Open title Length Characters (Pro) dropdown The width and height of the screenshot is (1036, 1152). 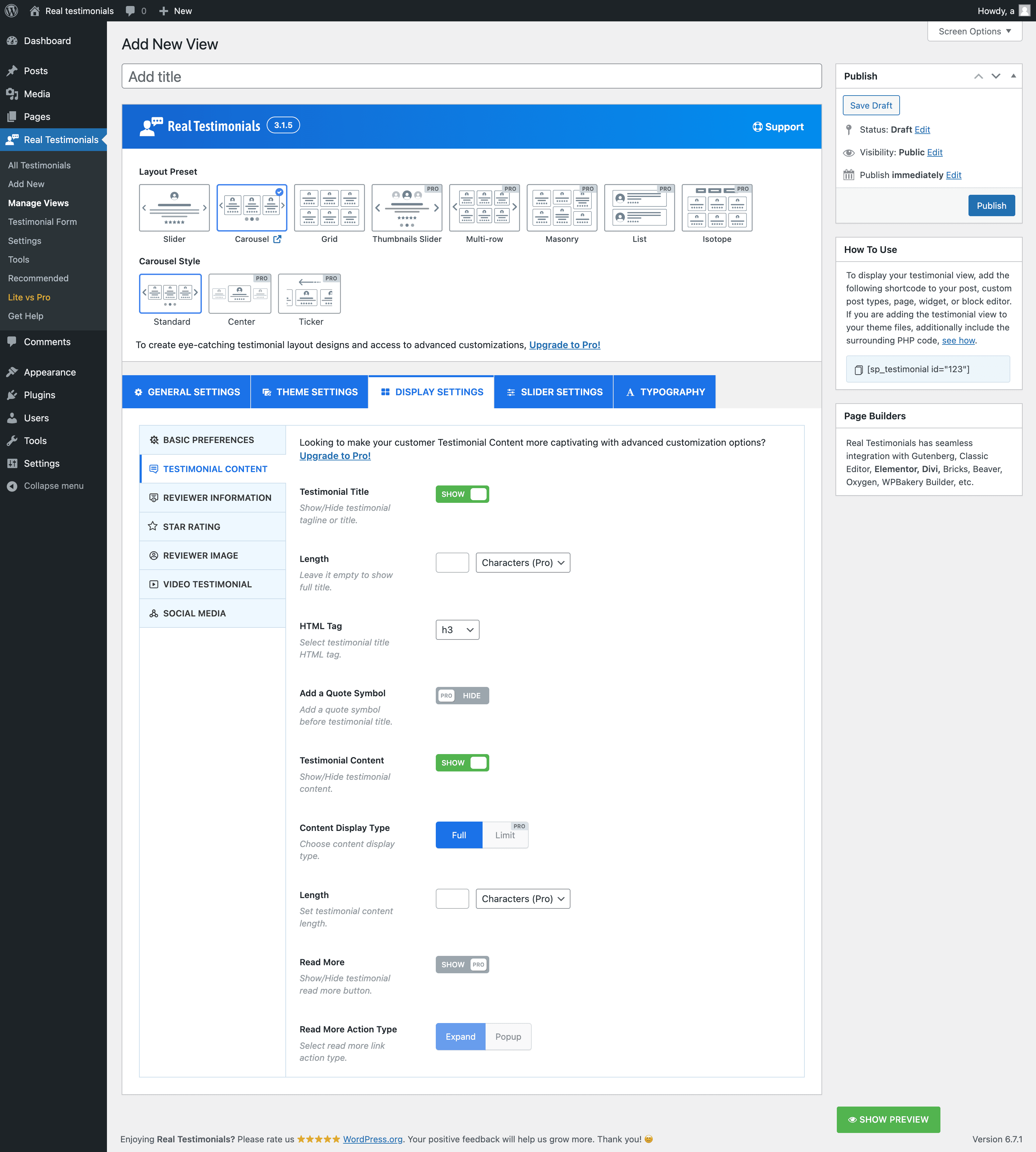[x=522, y=562]
